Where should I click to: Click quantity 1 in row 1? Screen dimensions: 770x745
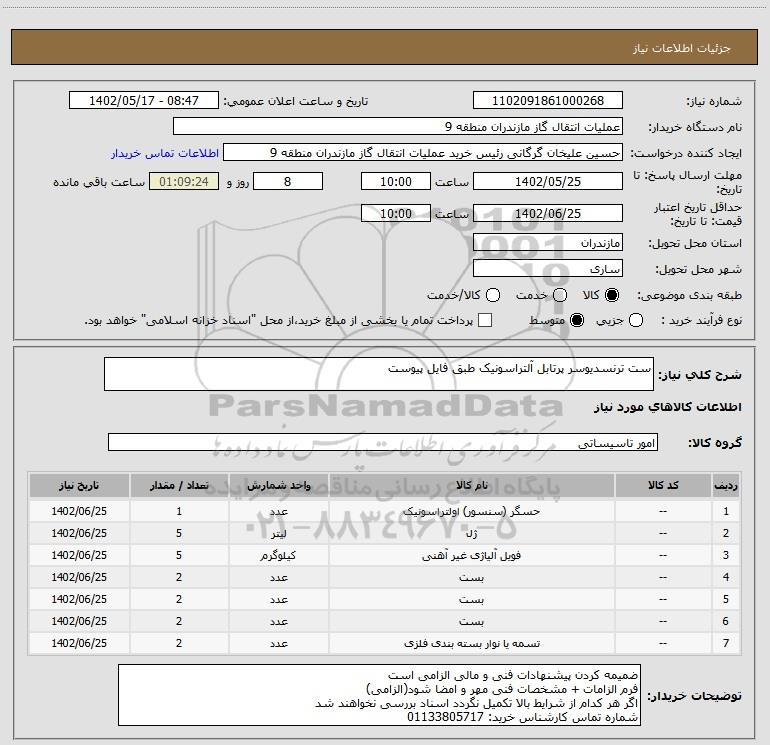pyautogui.click(x=179, y=511)
